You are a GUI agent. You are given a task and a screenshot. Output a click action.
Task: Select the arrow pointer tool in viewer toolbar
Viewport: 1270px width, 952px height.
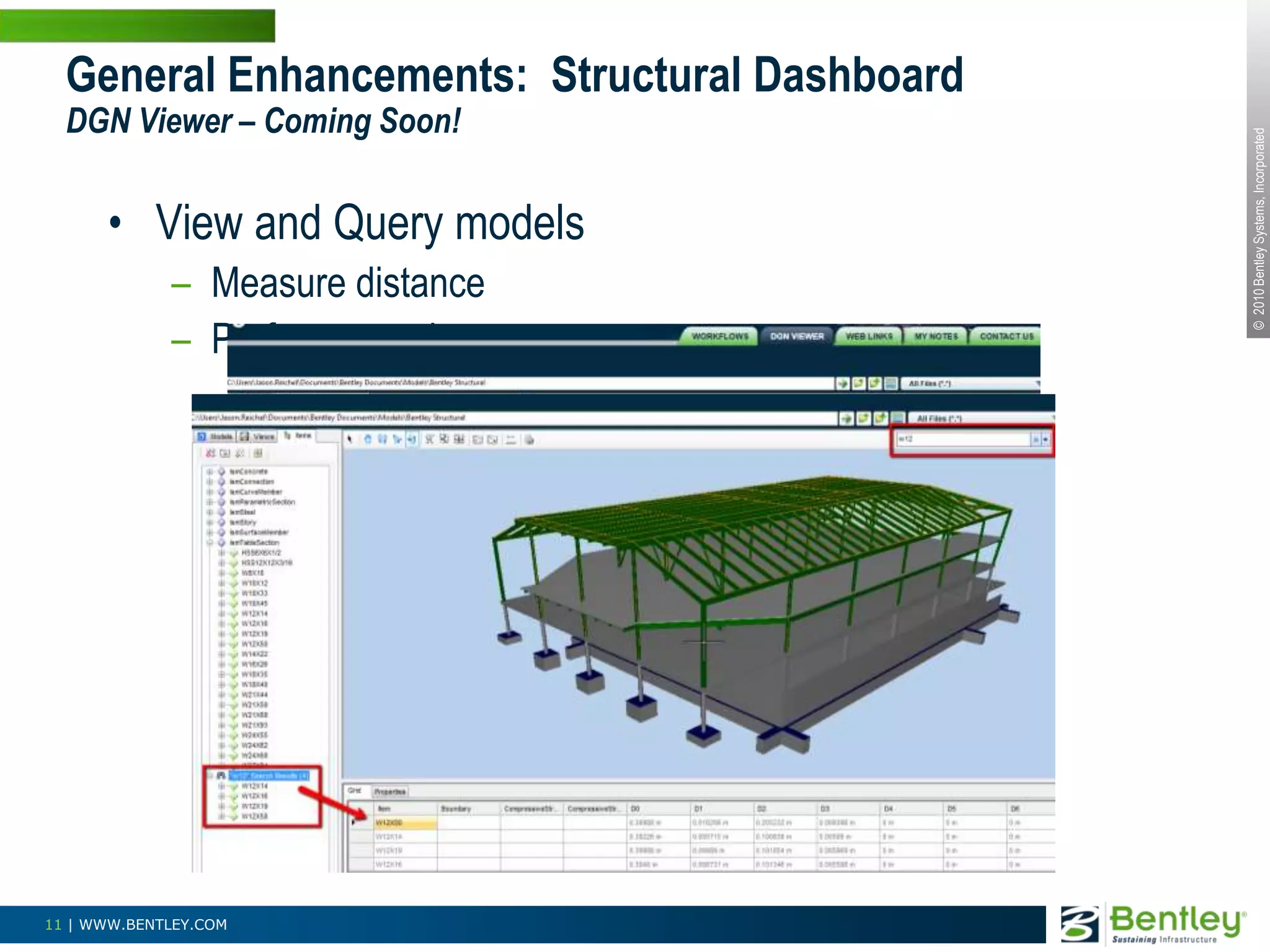350,439
